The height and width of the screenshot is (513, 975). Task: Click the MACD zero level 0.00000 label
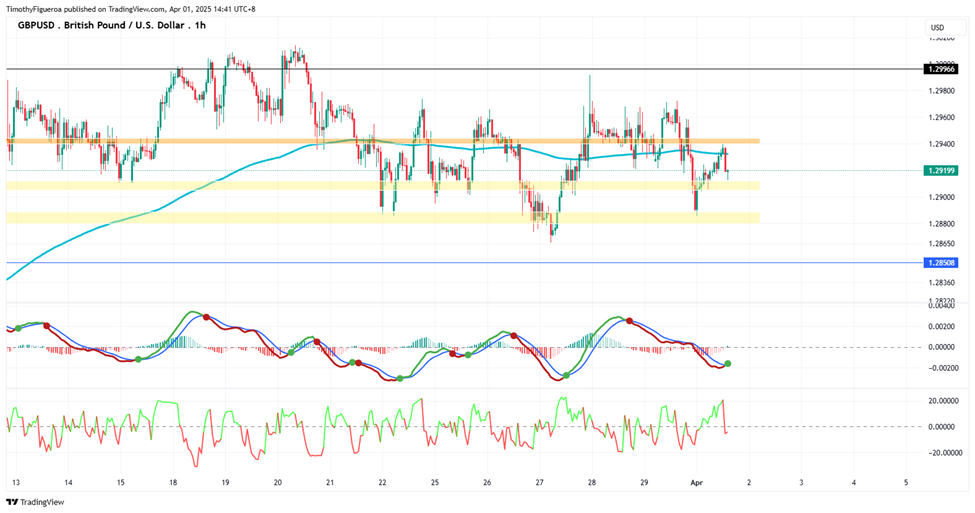tap(941, 347)
